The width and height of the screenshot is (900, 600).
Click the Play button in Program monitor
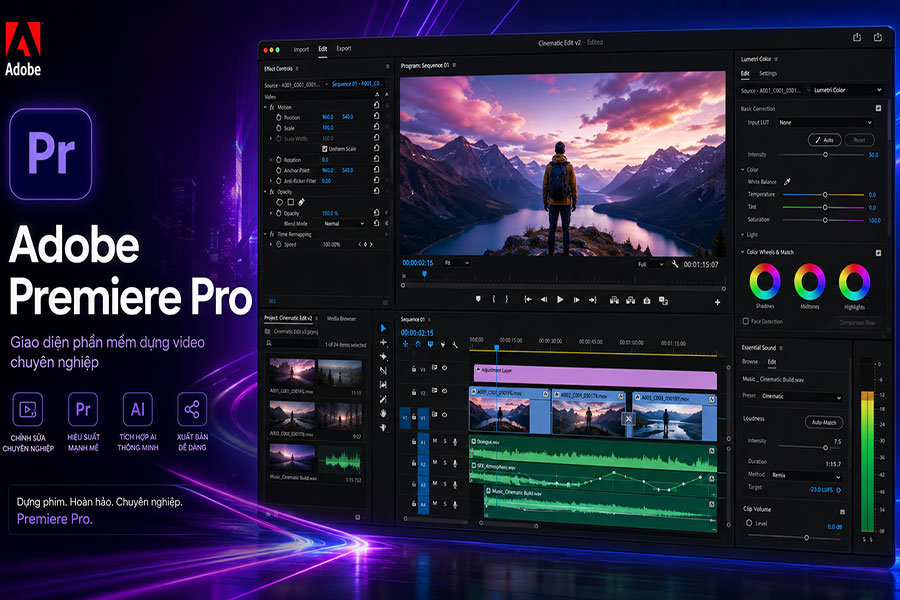tap(560, 300)
